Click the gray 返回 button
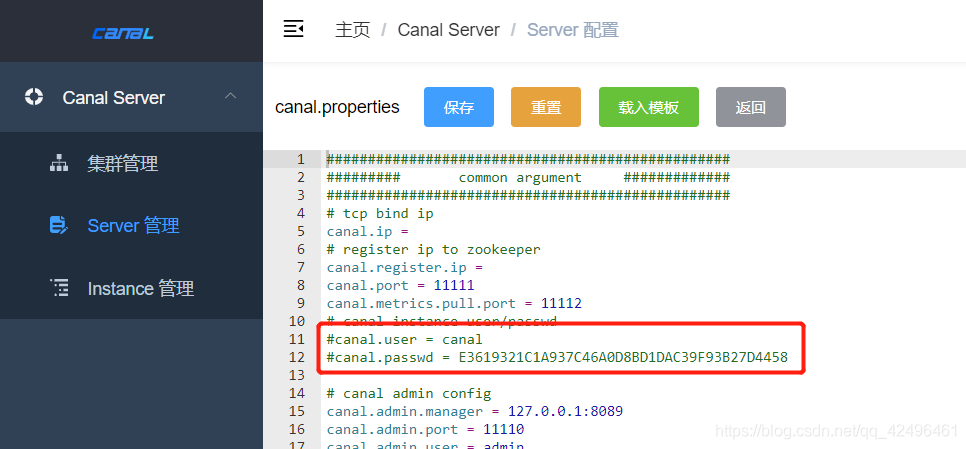Image resolution: width=966 pixels, height=449 pixels. (x=750, y=107)
